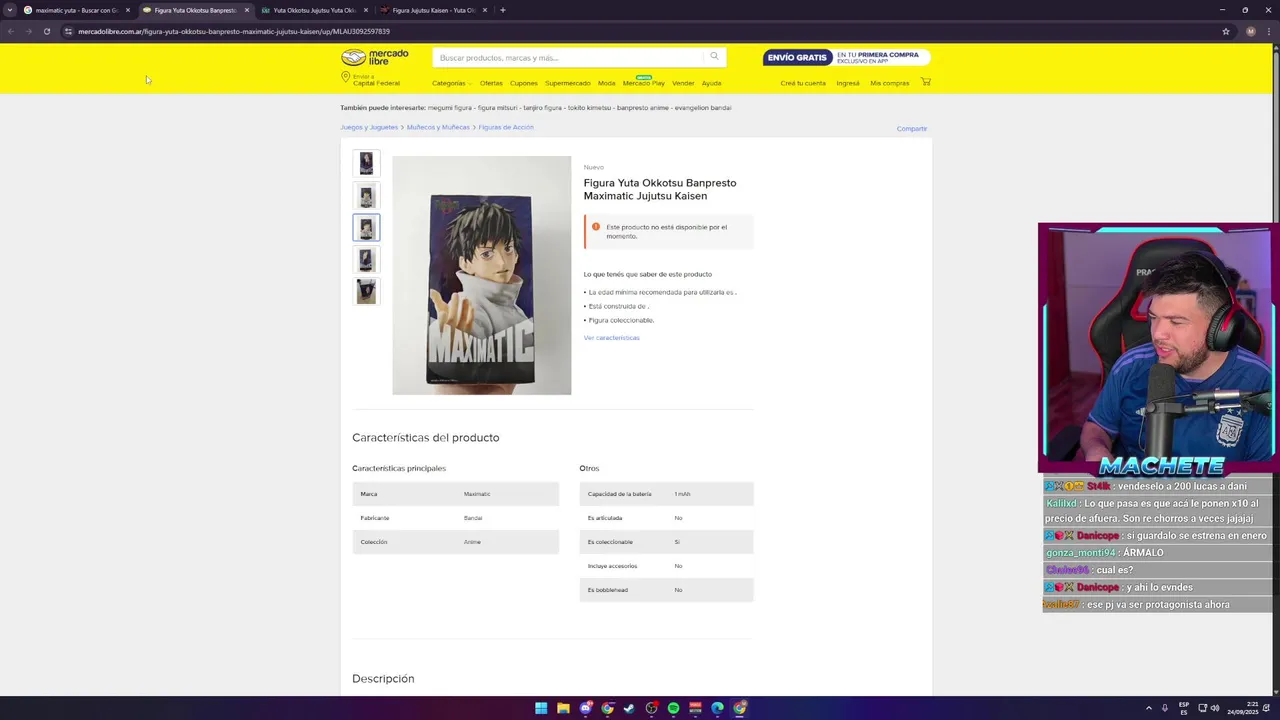
Task: Go back using the browser back arrow
Action: point(10,31)
